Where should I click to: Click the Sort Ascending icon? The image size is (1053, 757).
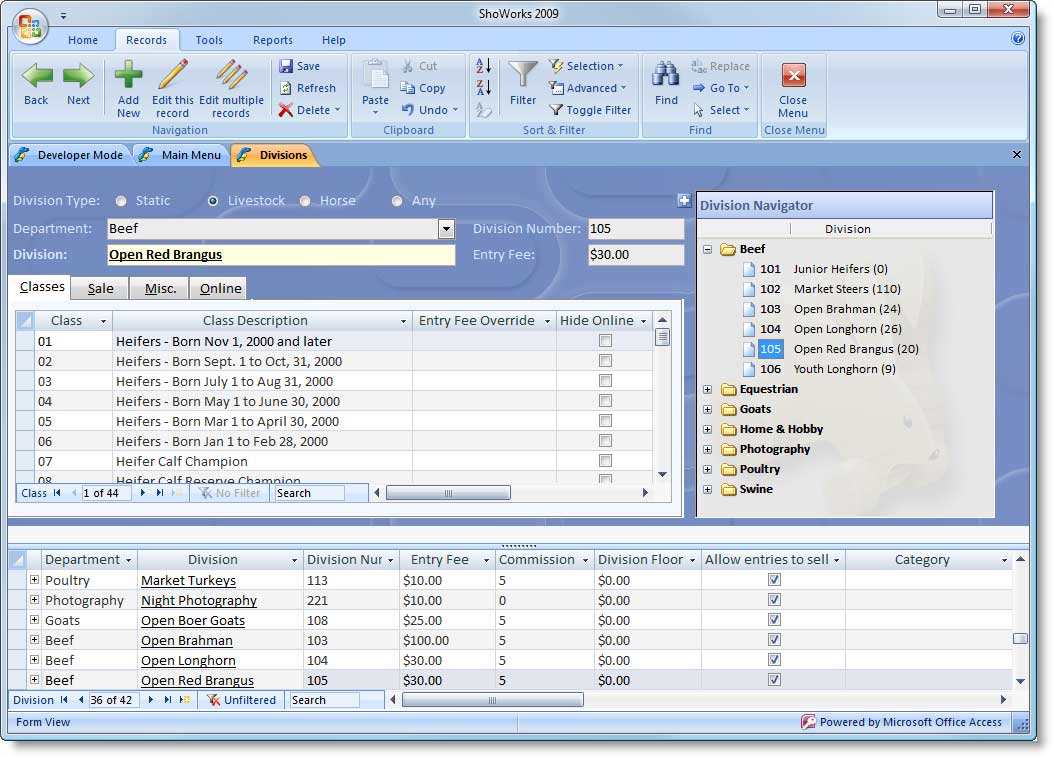point(483,65)
